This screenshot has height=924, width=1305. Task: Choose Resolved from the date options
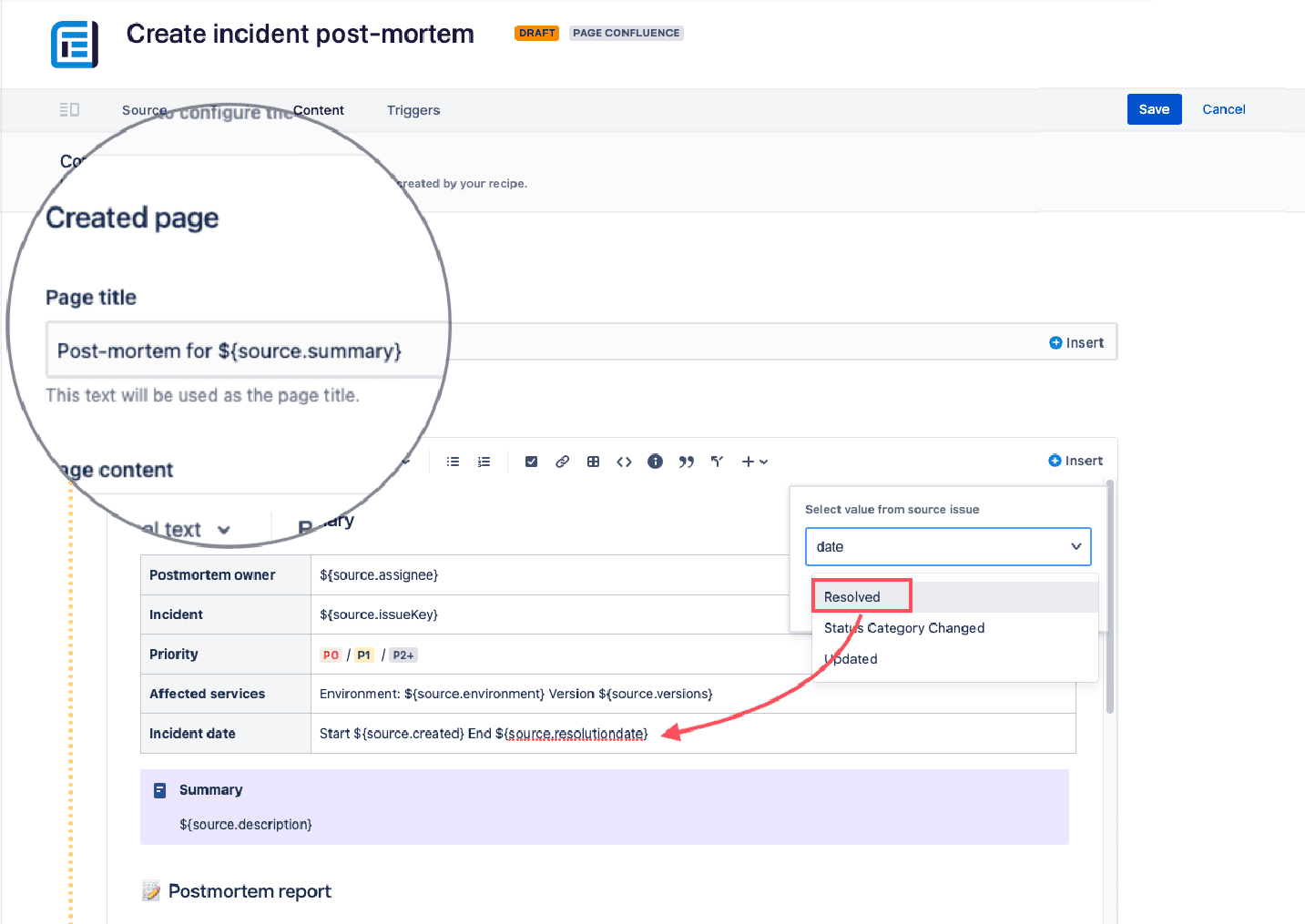coord(852,597)
